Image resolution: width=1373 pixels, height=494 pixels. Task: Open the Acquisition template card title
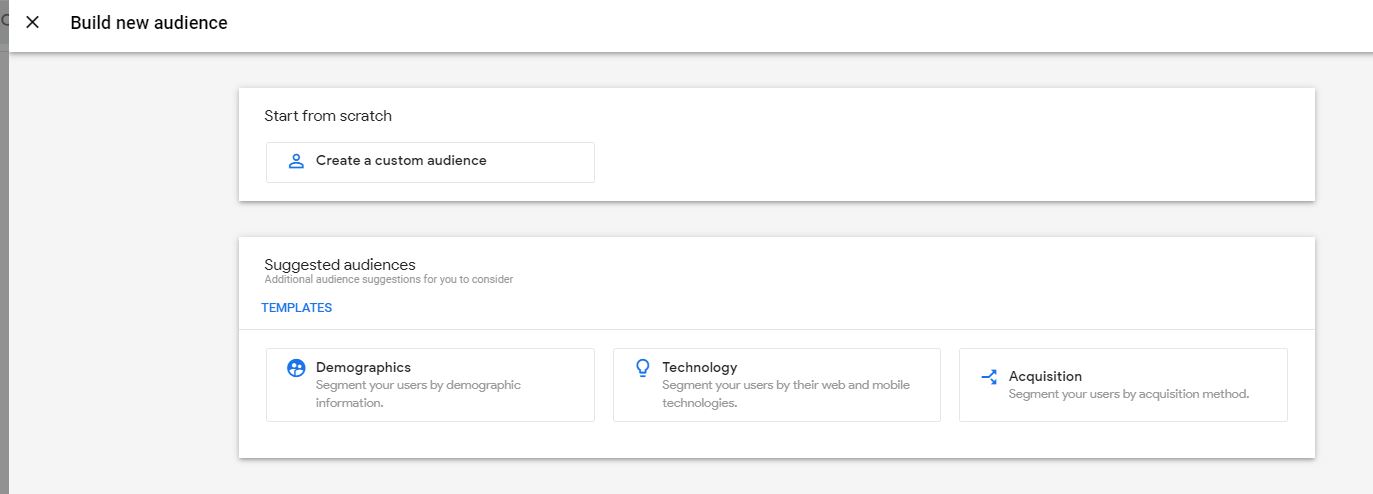1045,376
